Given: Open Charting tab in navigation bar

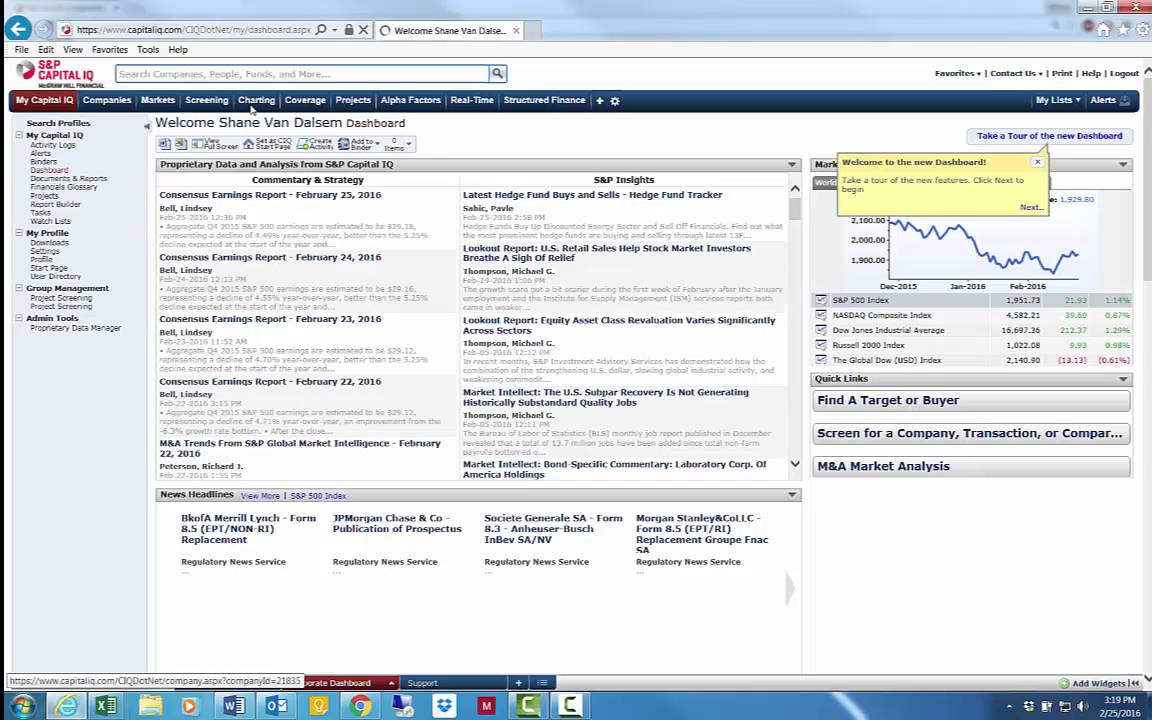Looking at the screenshot, I should pyautogui.click(x=256, y=100).
